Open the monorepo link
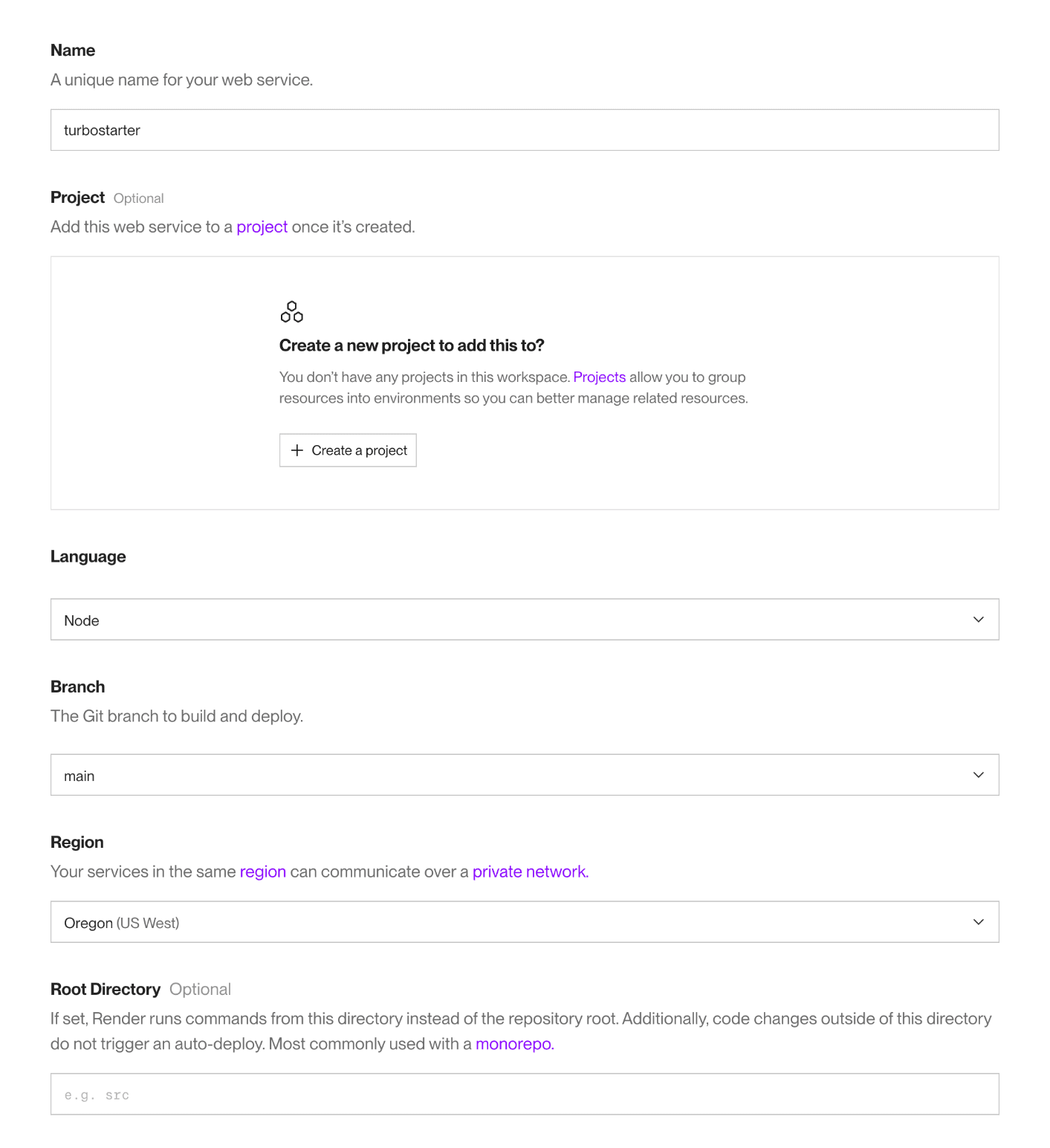 click(x=515, y=1044)
